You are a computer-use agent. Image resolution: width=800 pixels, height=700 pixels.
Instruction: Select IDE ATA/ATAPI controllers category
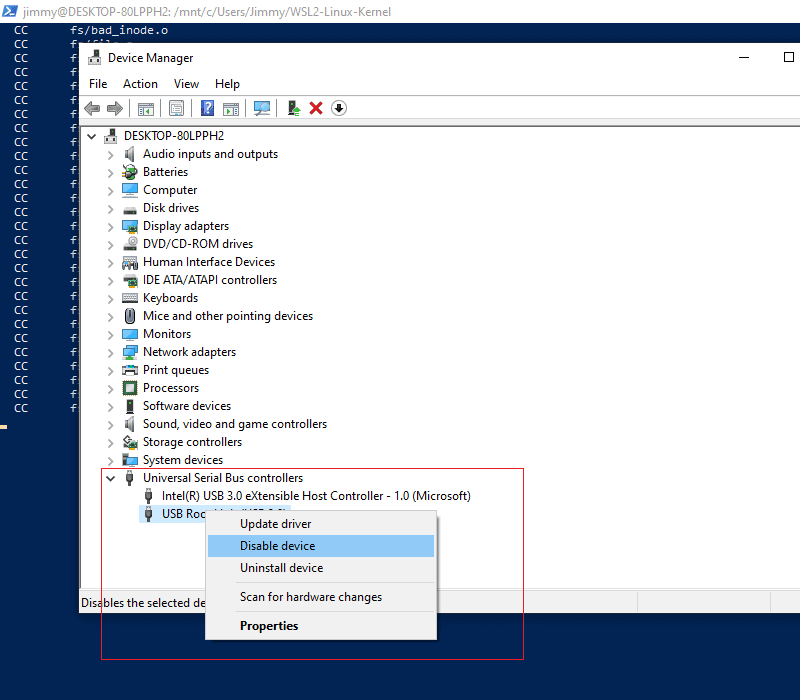pos(210,280)
